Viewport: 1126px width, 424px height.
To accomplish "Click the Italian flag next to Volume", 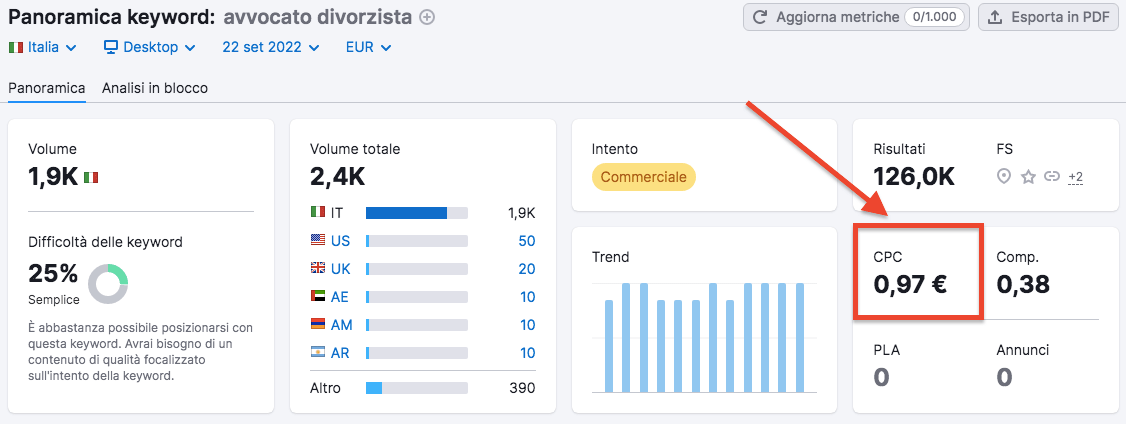I will (x=91, y=177).
